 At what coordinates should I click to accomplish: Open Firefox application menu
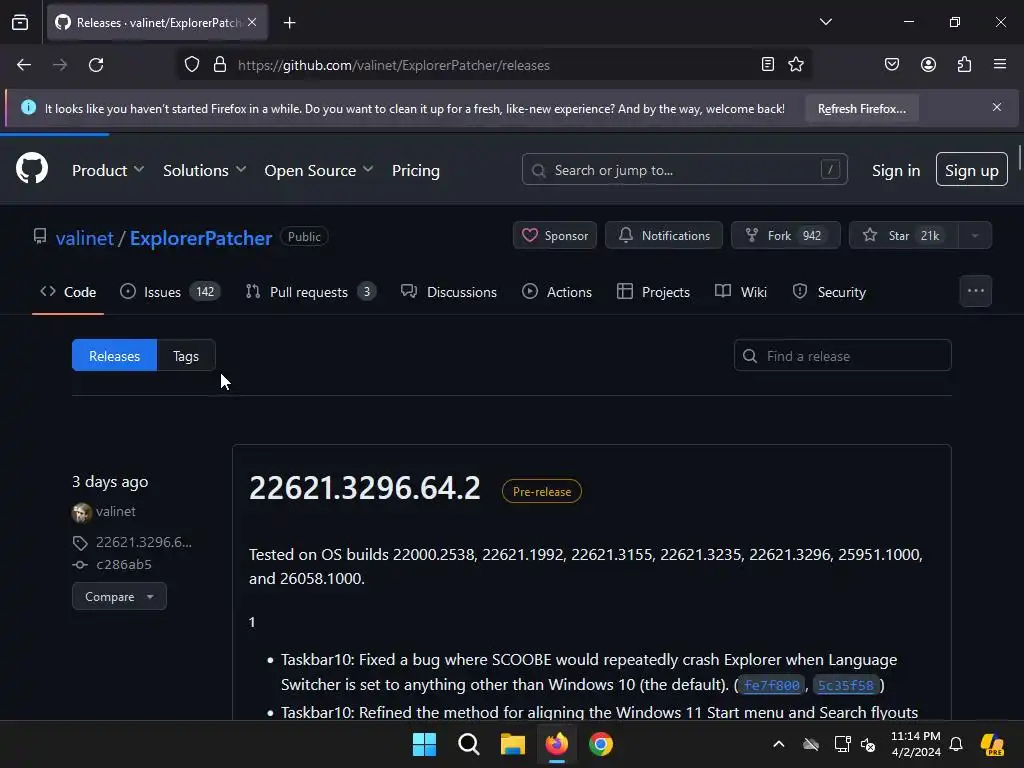tap(1000, 64)
